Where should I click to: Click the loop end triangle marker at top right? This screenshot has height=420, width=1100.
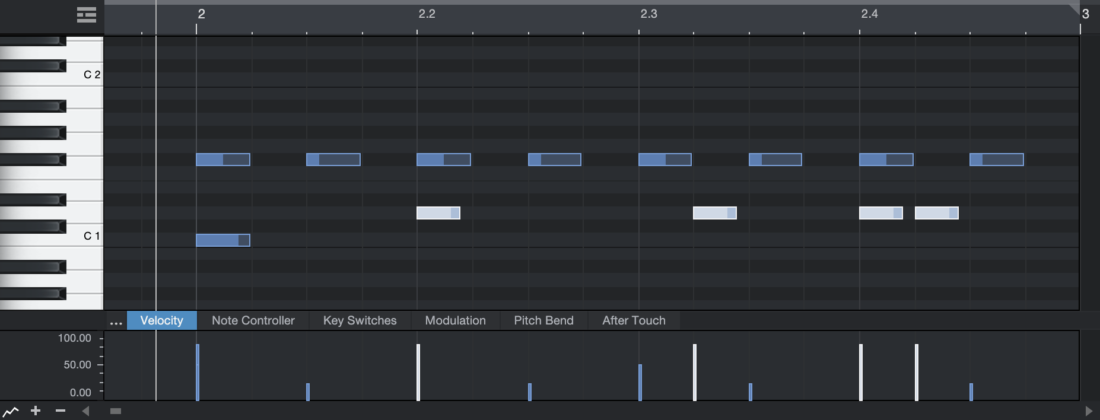[x=1075, y=8]
